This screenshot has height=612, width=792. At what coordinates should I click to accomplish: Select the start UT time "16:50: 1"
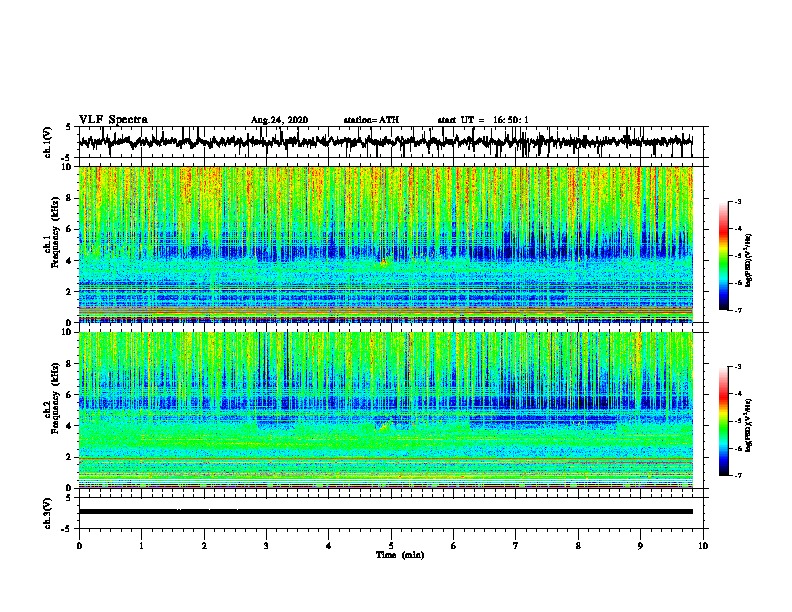coord(511,120)
